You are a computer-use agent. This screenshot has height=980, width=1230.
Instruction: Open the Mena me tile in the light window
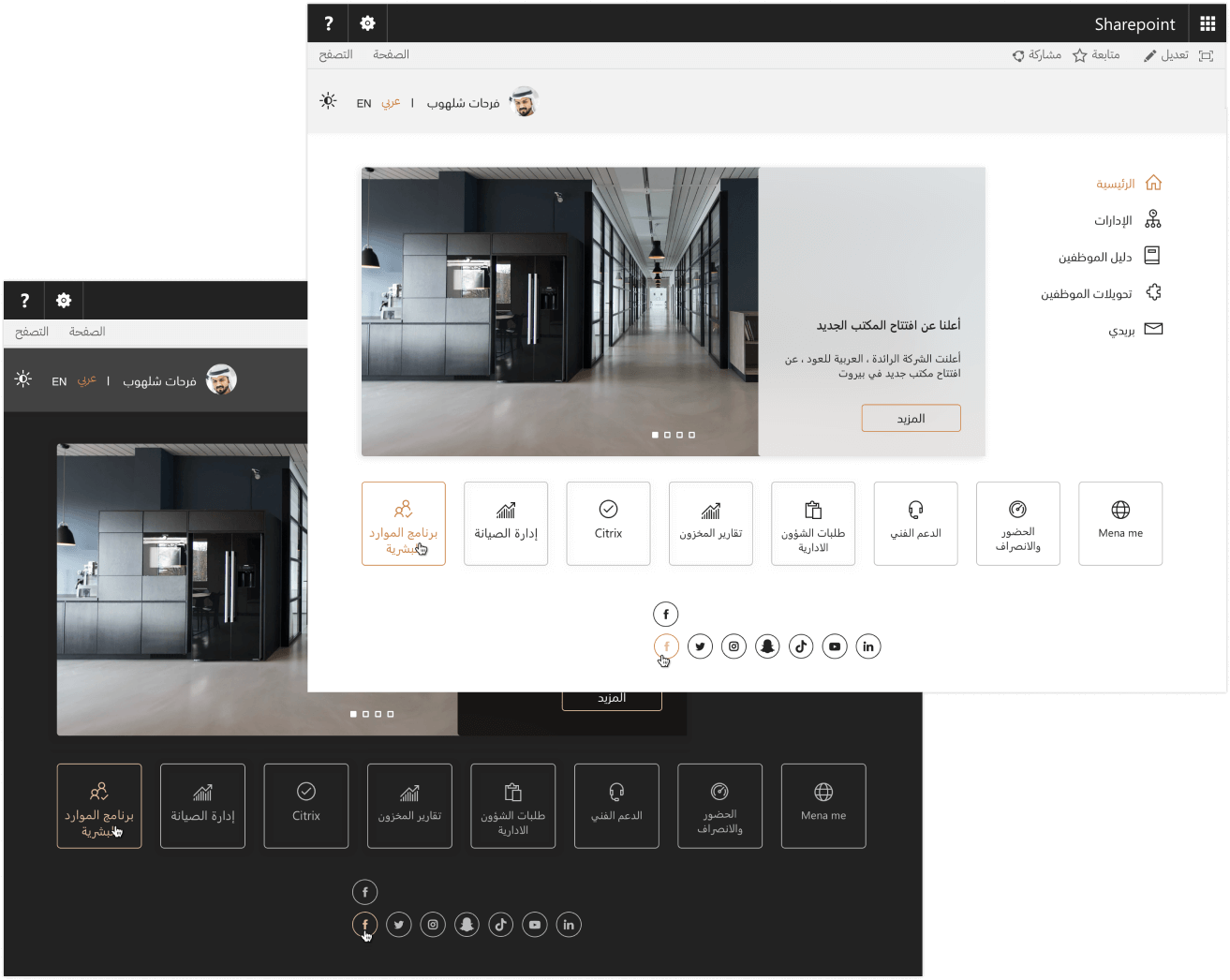coord(1119,523)
